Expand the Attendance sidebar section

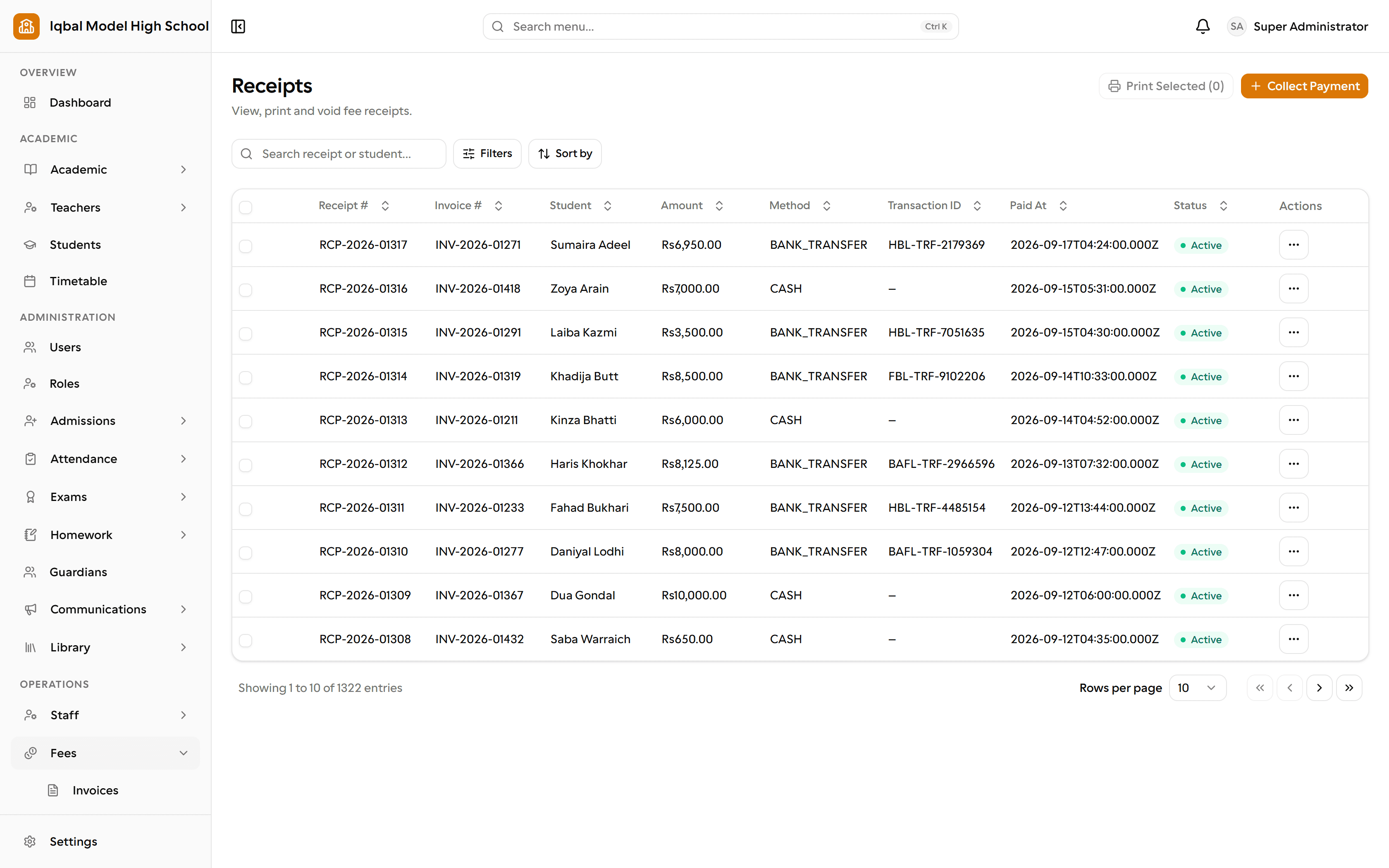click(105, 459)
